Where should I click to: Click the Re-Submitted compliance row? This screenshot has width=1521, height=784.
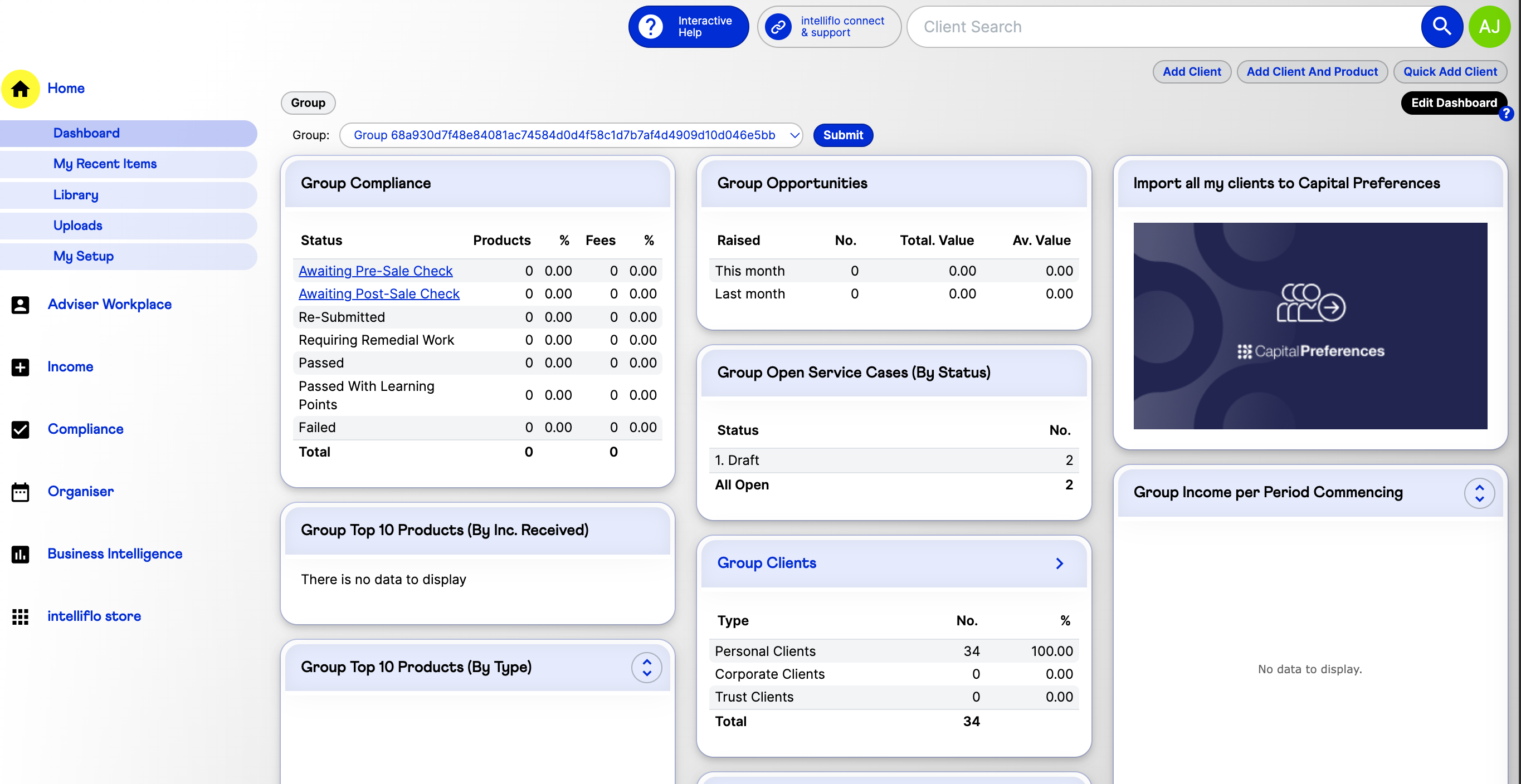(x=477, y=317)
